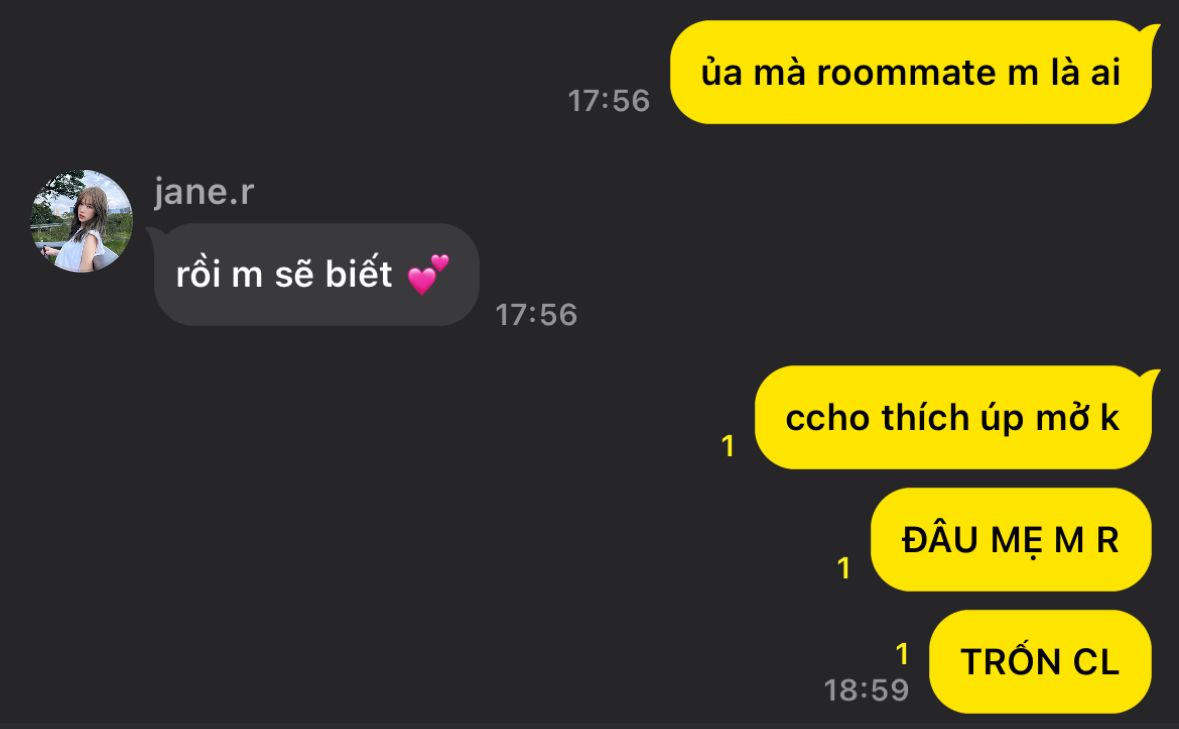This screenshot has width=1179, height=729.
Task: Click the 18:59 timestamp
Action: tap(866, 690)
